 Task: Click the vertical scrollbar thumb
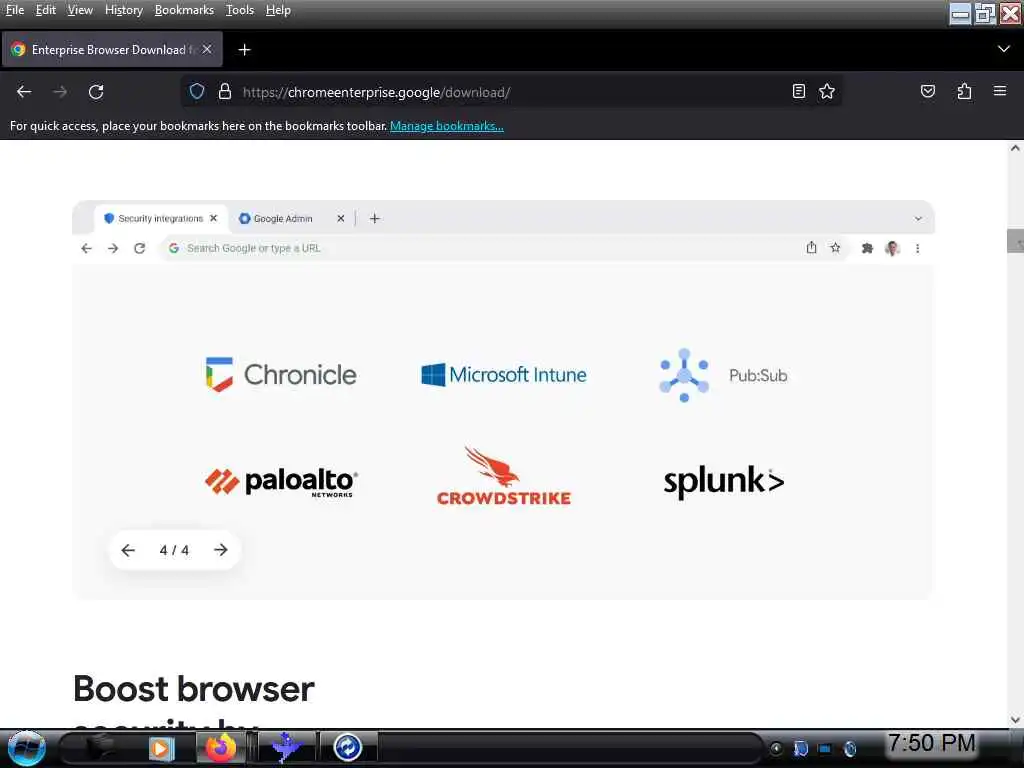(1015, 240)
